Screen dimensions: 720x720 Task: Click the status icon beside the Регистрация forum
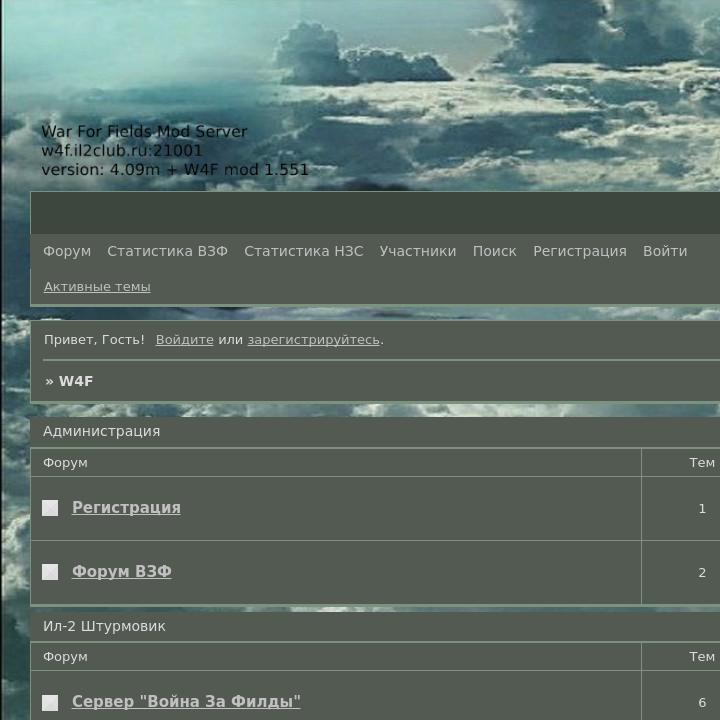click(x=50, y=508)
